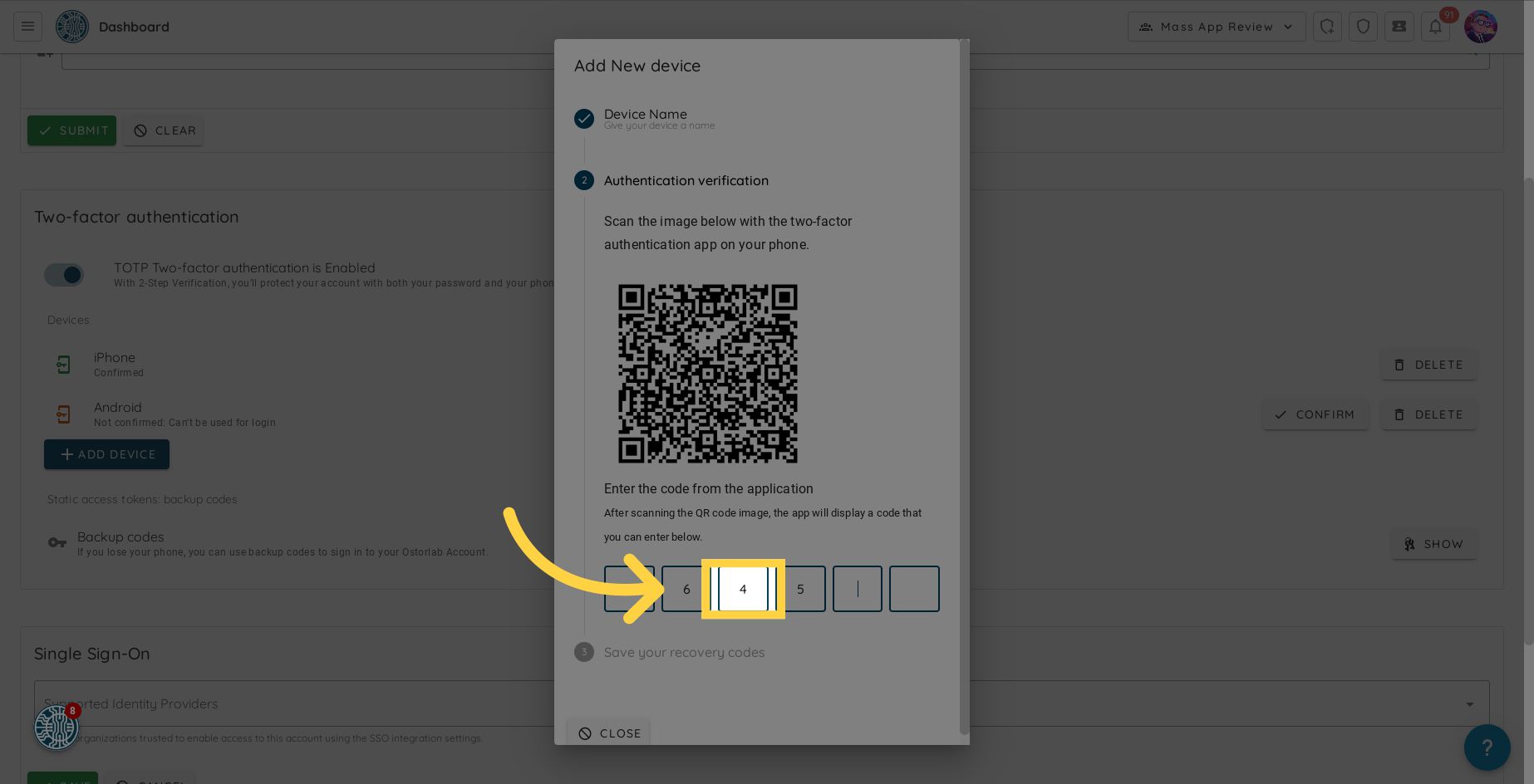Delete the iPhone device
This screenshot has height=784, width=1534.
1428,365
